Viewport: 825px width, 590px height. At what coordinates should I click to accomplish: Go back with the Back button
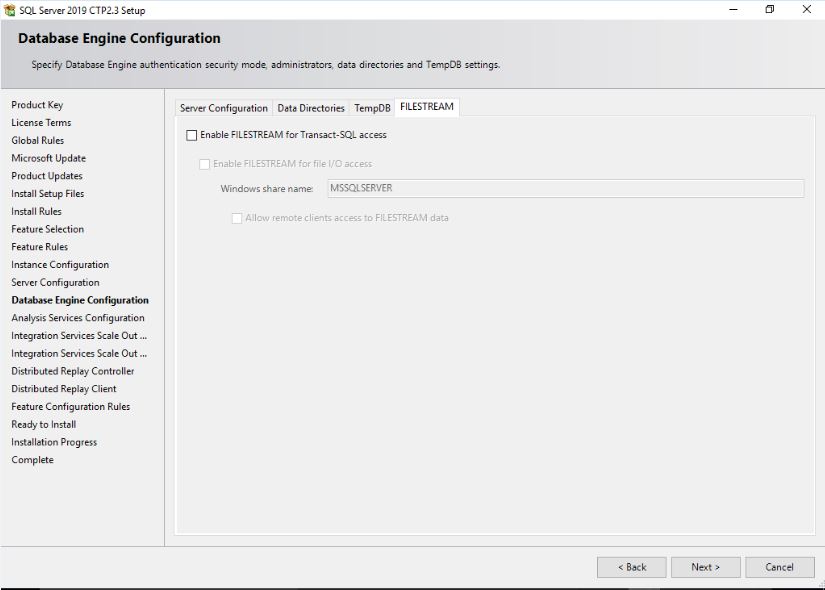tap(631, 567)
